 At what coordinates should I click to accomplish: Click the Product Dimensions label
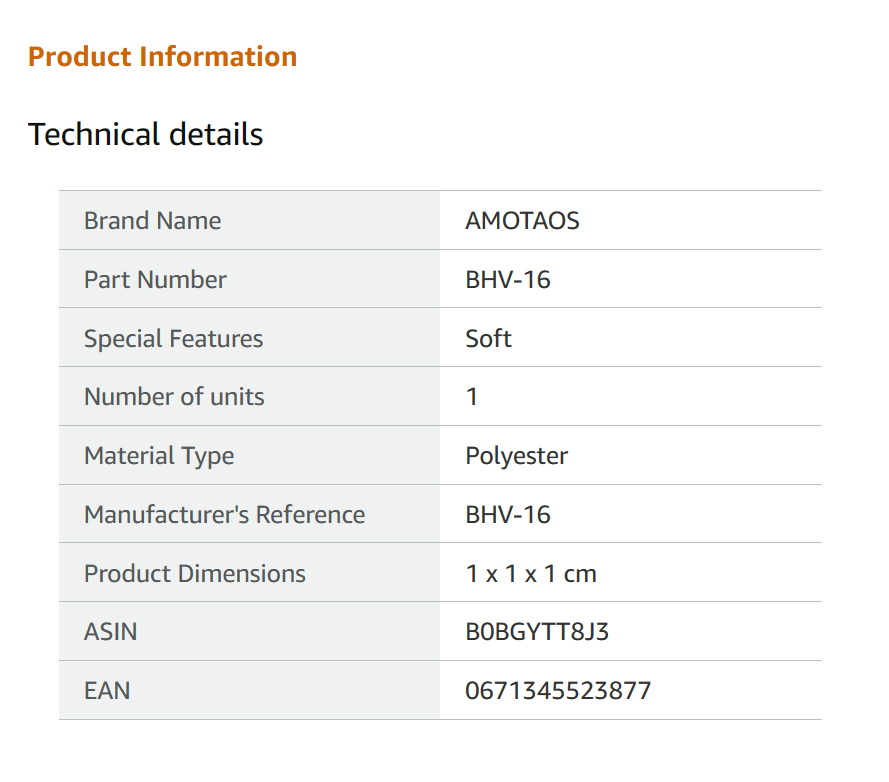click(x=195, y=574)
